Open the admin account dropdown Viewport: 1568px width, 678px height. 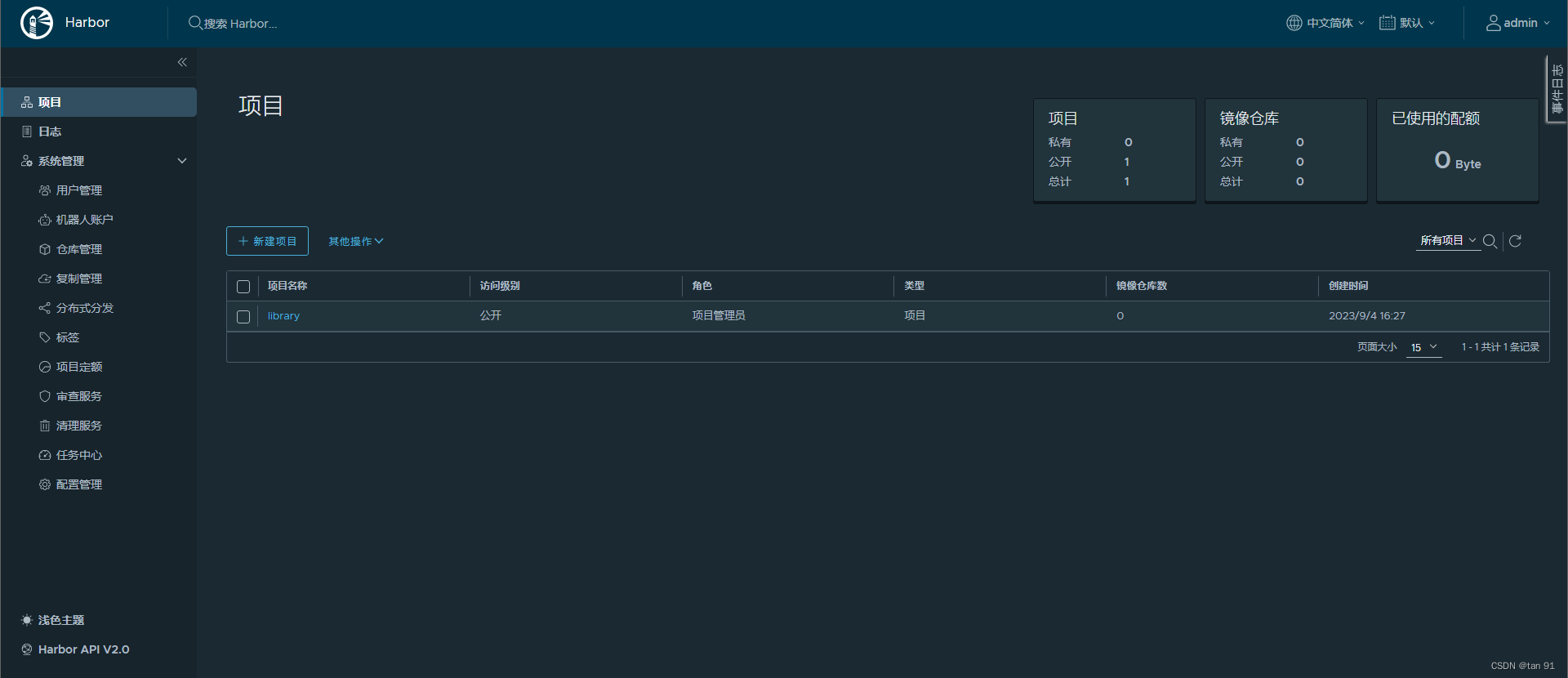point(1517,23)
